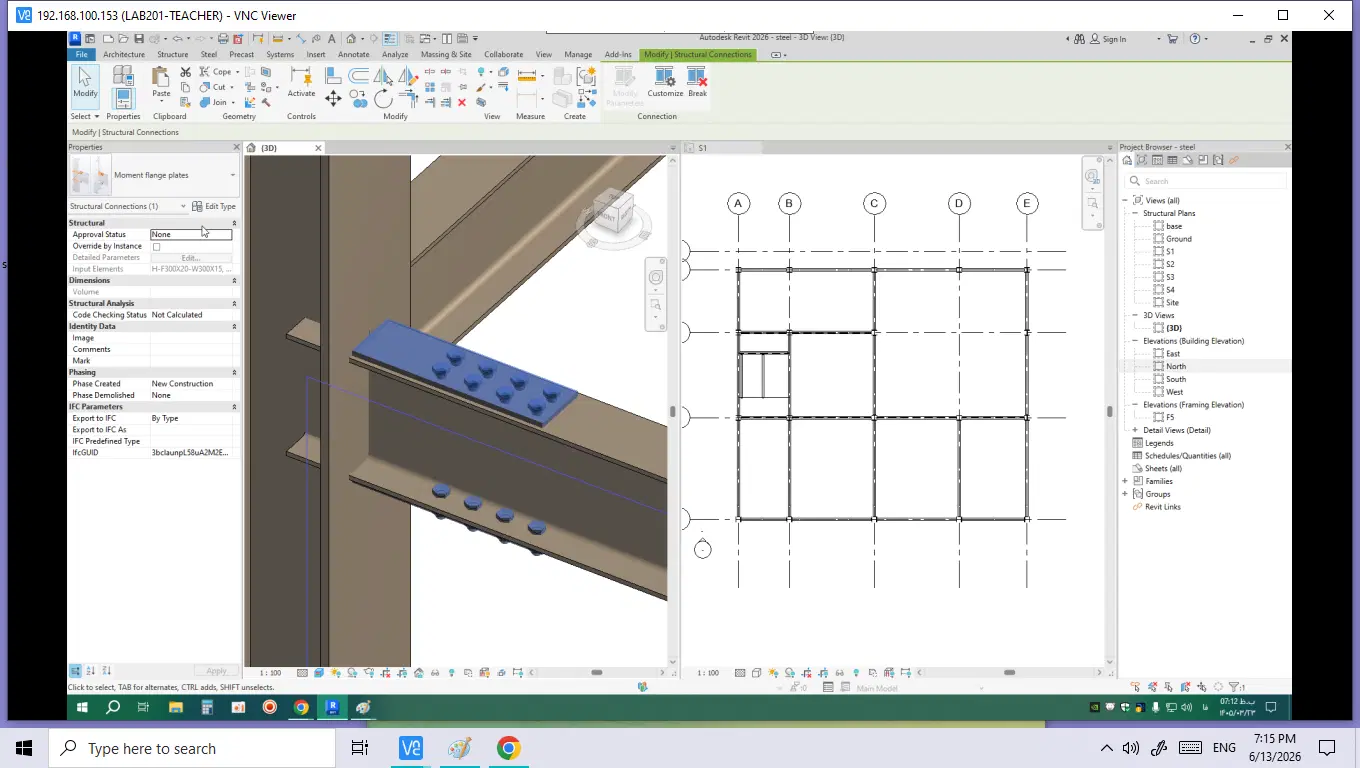Select the Move tool in Modify panel

click(x=333, y=98)
